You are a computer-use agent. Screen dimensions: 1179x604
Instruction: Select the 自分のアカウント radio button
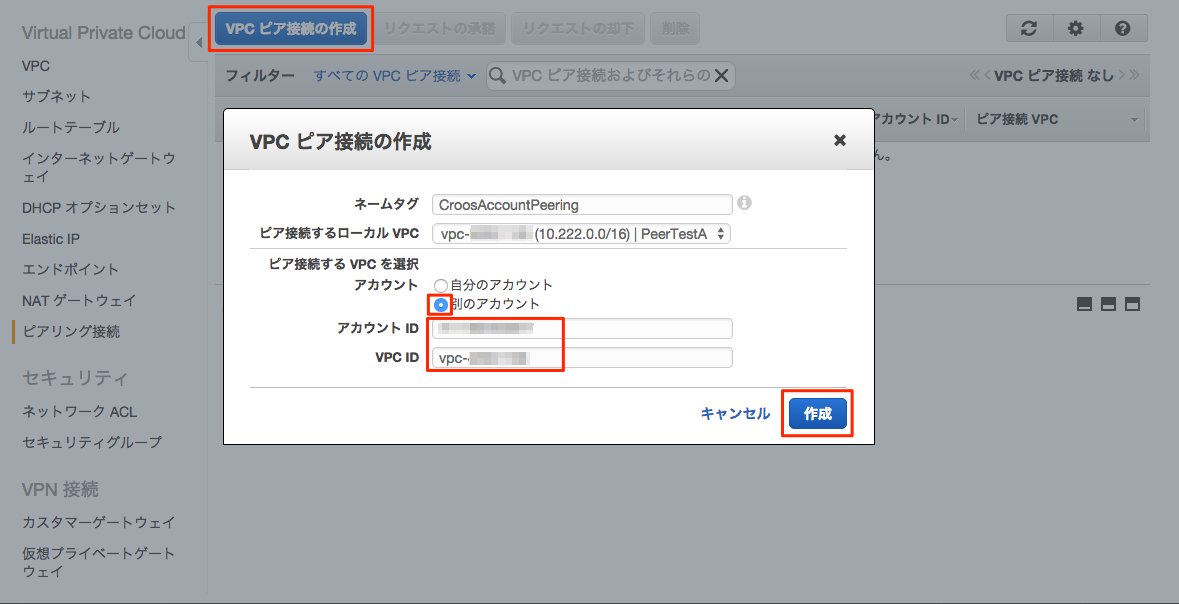point(441,285)
